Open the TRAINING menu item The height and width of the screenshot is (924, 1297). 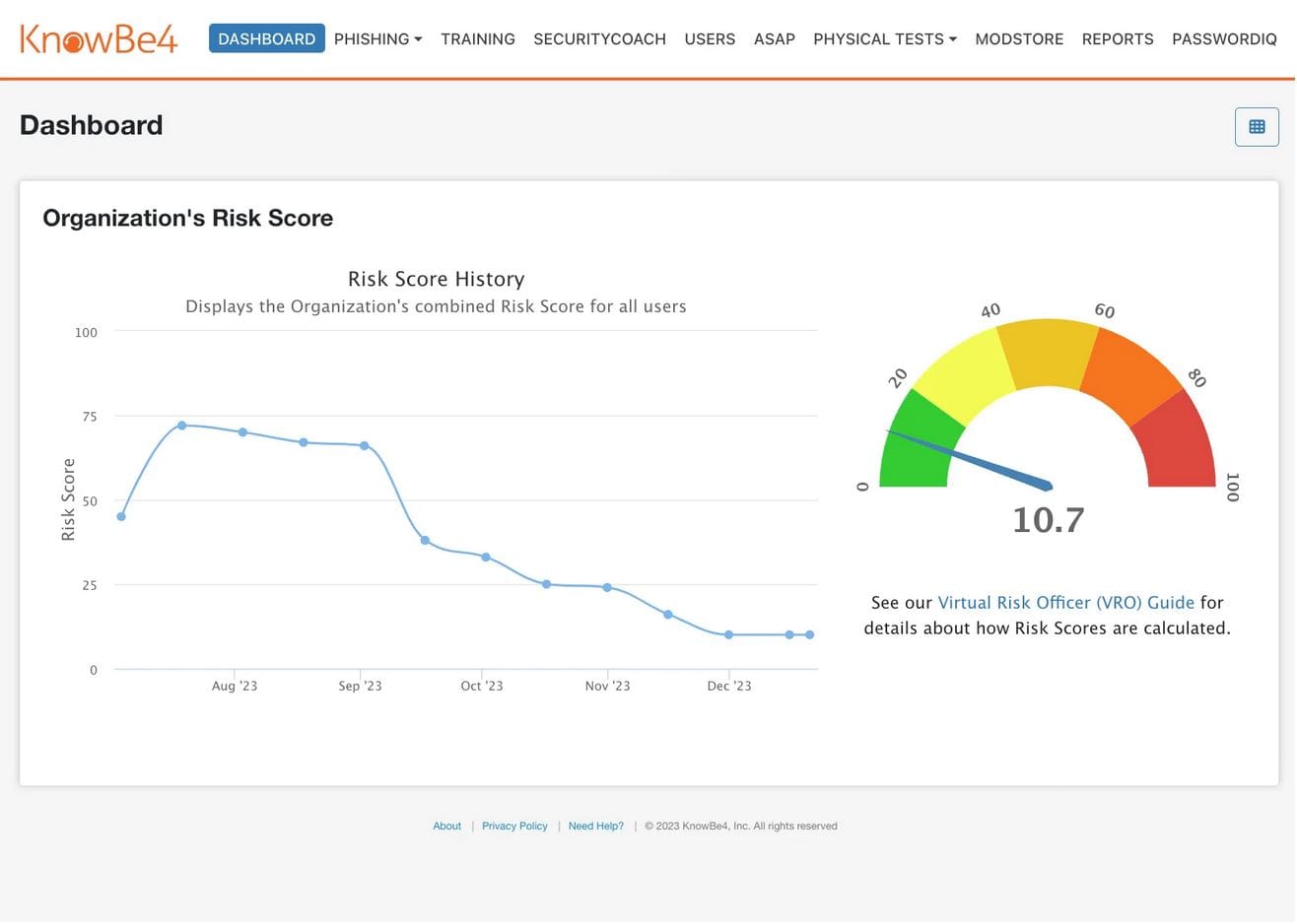pos(478,38)
